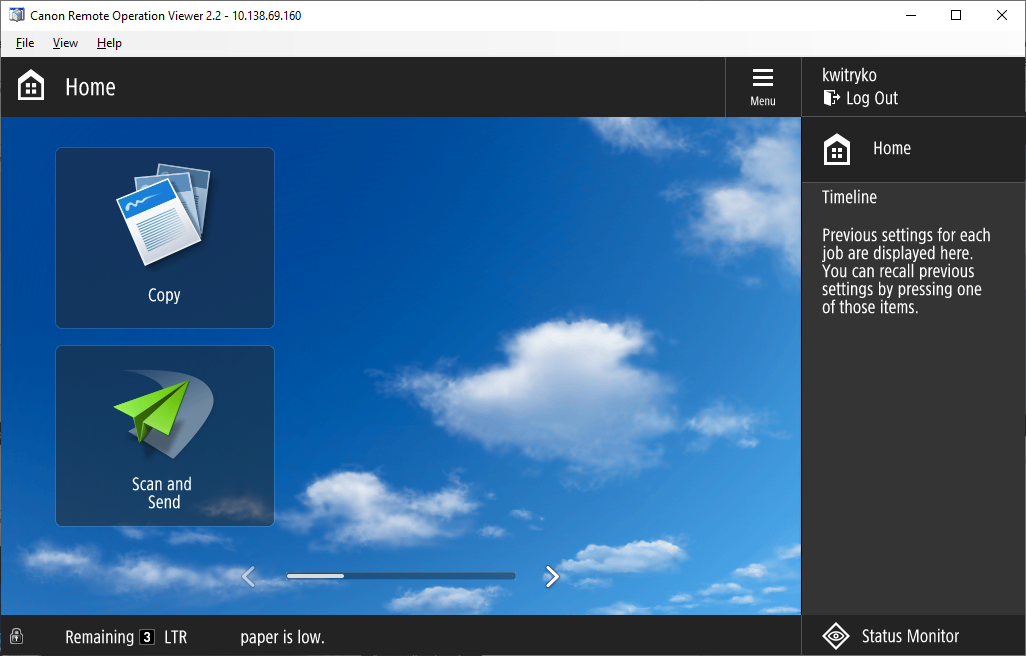Open the hamburger Menu on the top bar
This screenshot has height=656, width=1026.
(762, 86)
